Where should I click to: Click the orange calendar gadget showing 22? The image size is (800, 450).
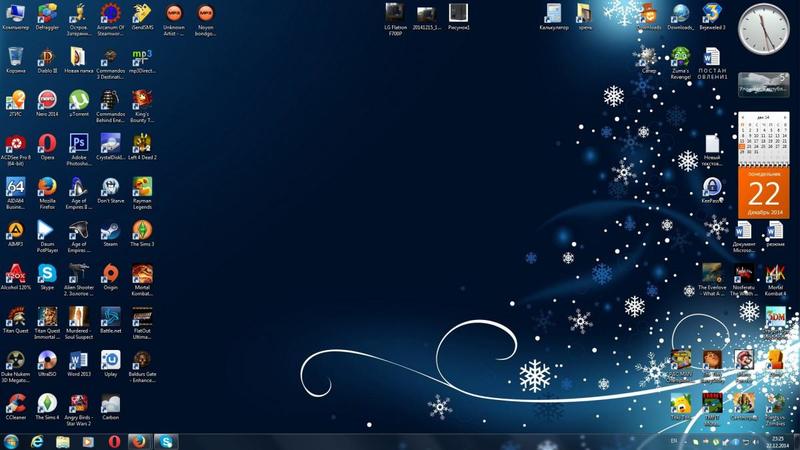click(764, 190)
